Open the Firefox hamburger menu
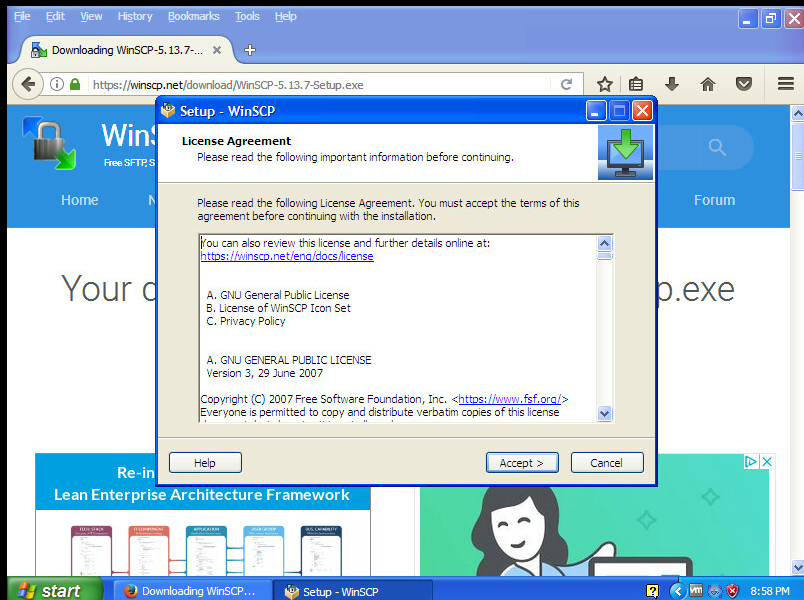This screenshot has width=804, height=600. pyautogui.click(x=786, y=84)
